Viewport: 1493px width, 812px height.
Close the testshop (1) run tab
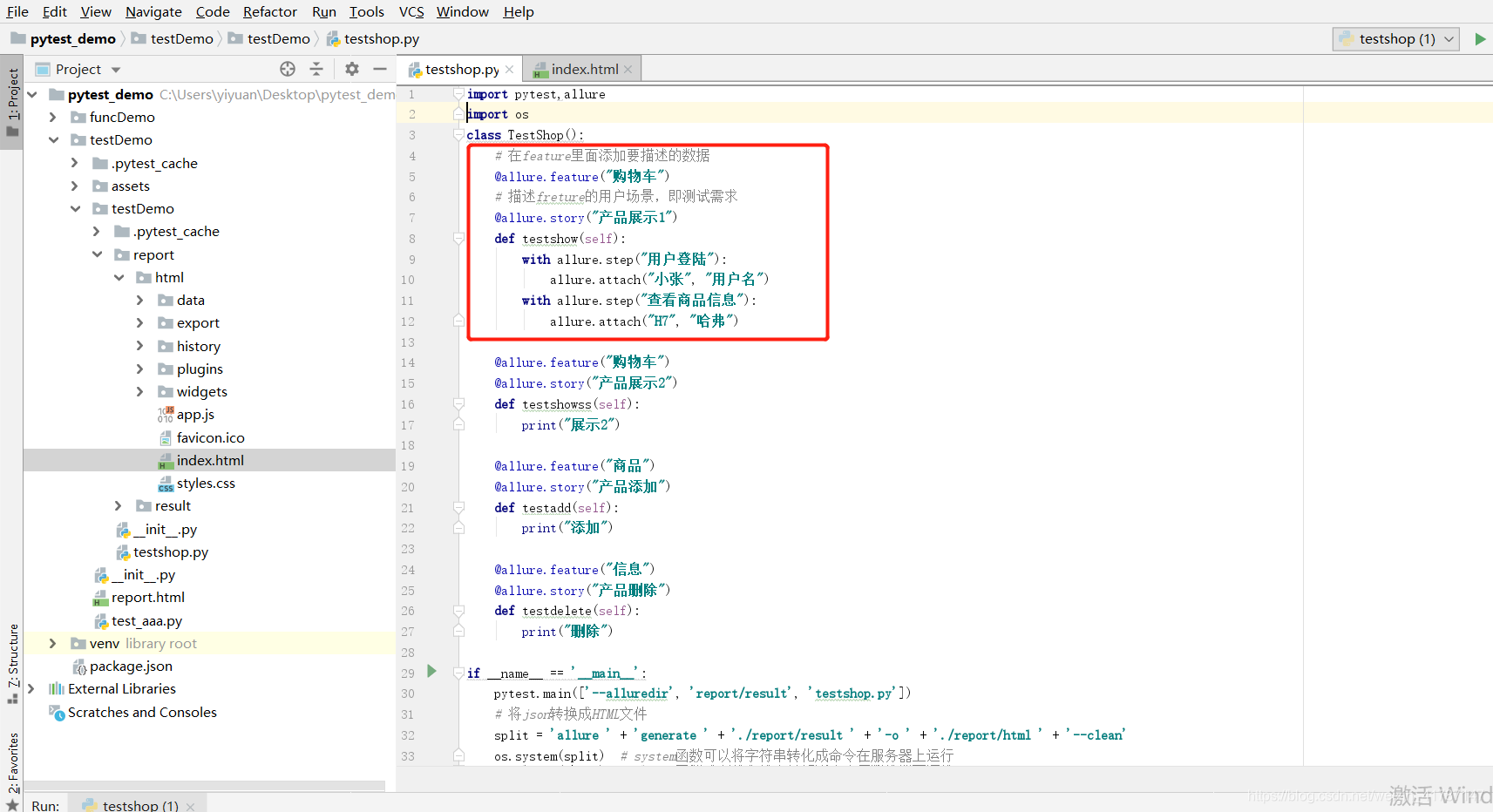[191, 806]
